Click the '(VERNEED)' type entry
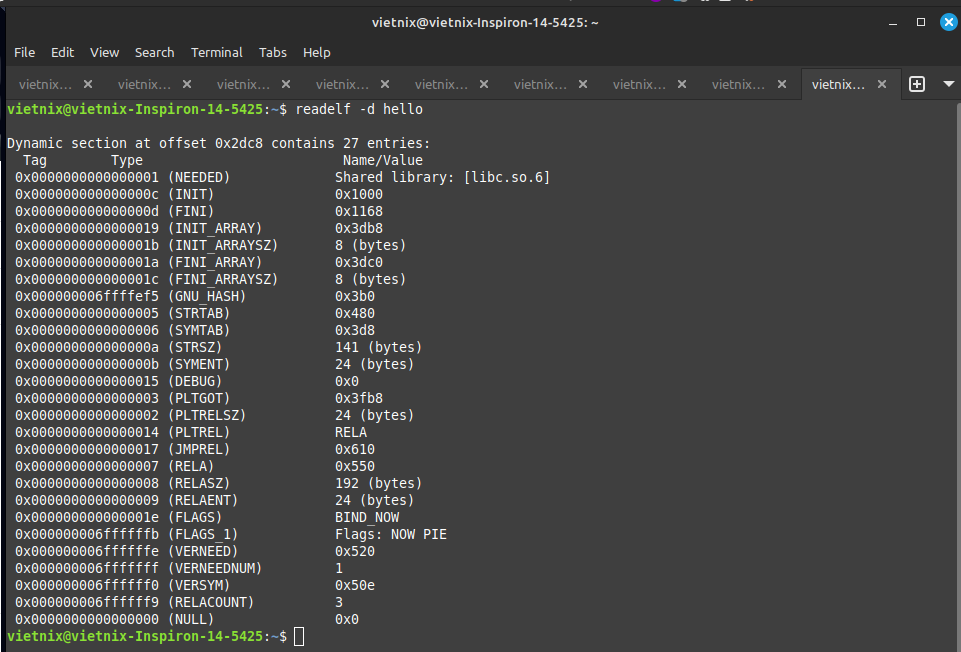961x652 pixels. [x=203, y=552]
